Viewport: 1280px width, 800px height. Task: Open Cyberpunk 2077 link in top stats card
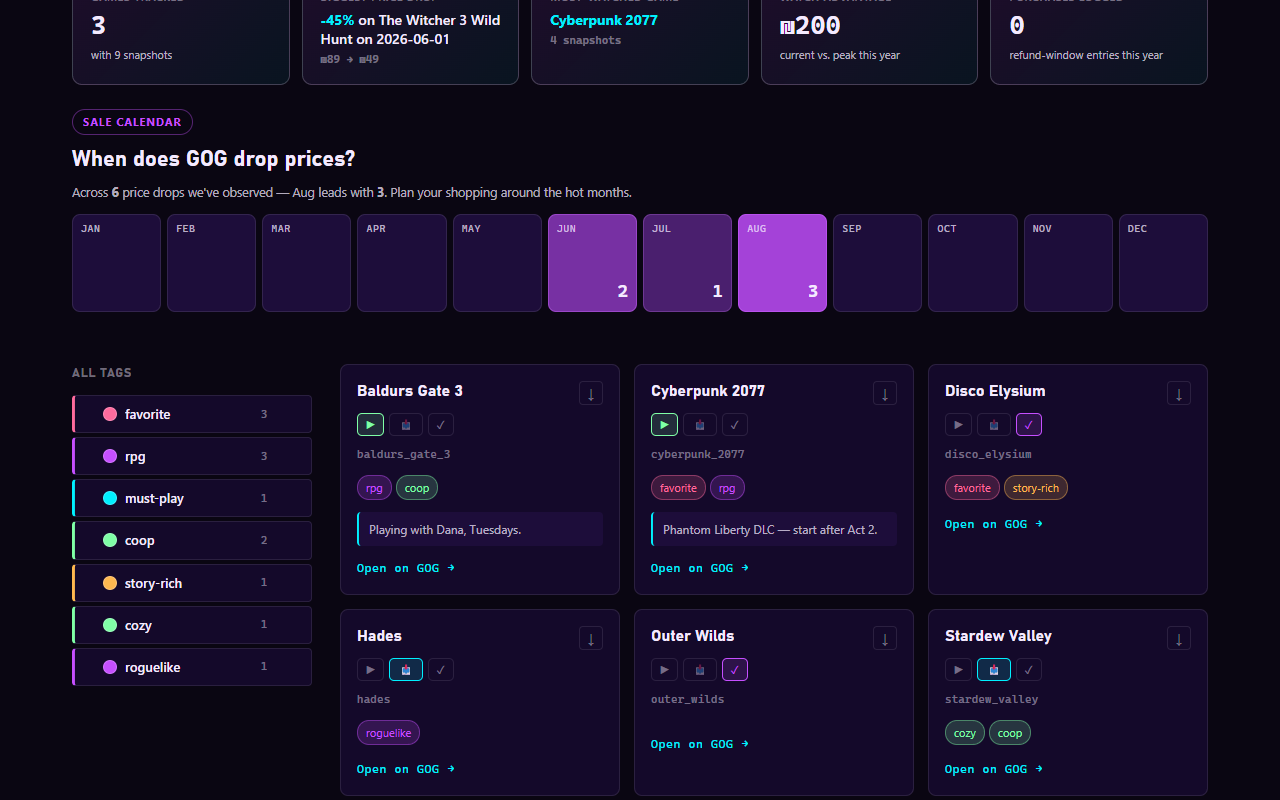[x=604, y=20]
